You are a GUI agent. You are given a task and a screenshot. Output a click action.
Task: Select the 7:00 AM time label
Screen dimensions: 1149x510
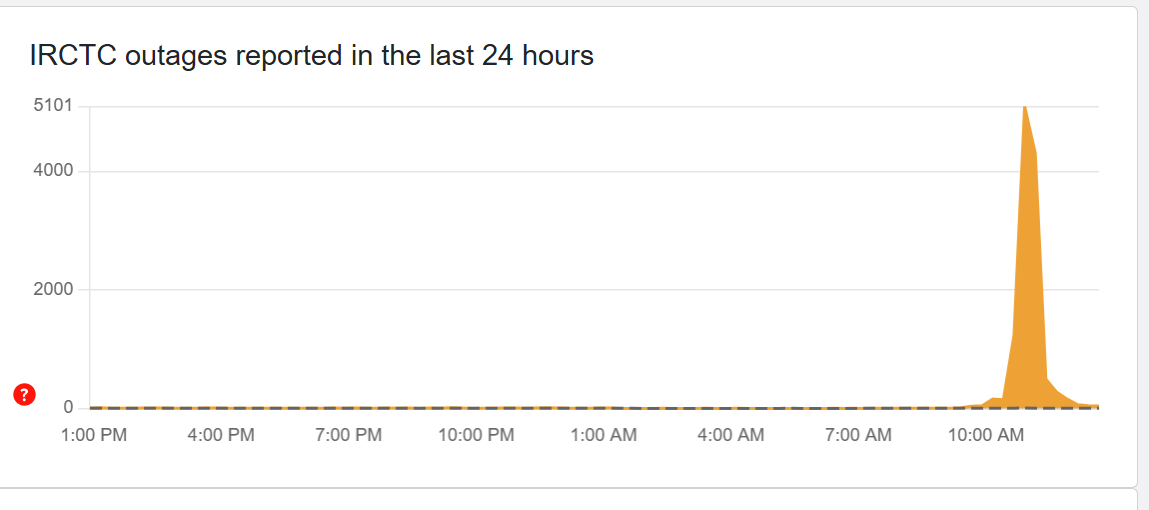(x=859, y=435)
